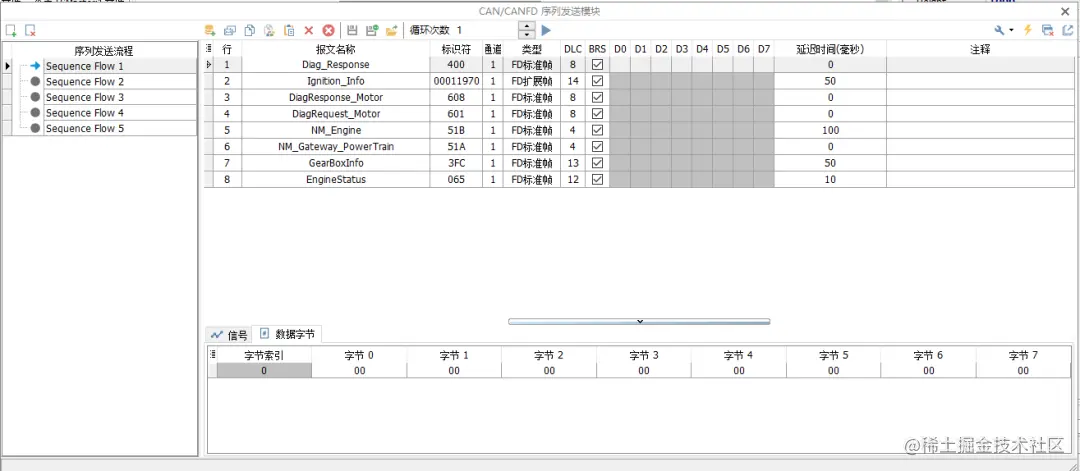Image resolution: width=1080 pixels, height=471 pixels.
Task: Click message name EngineStatus
Action: pos(335,180)
